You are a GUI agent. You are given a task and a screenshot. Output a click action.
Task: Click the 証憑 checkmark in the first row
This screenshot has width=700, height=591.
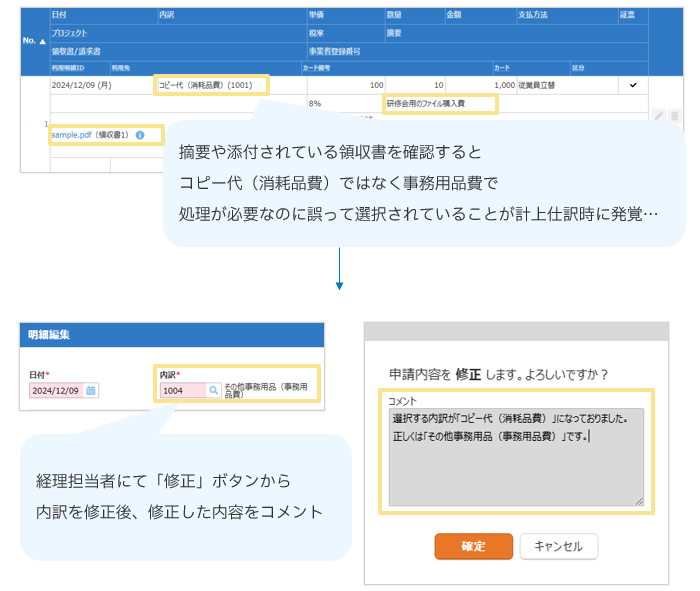[x=632, y=85]
